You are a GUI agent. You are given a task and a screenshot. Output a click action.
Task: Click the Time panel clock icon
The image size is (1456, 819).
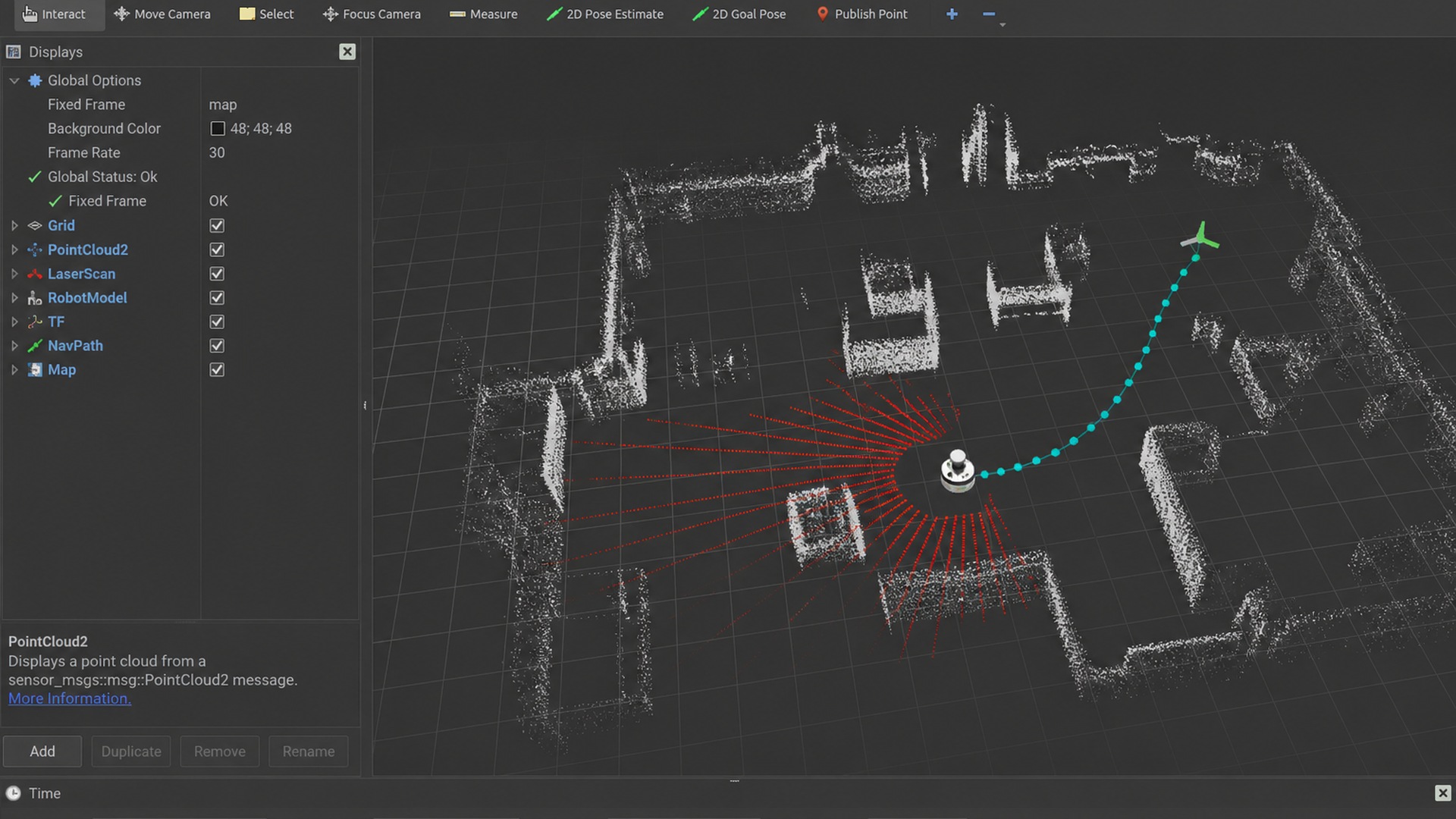13,793
